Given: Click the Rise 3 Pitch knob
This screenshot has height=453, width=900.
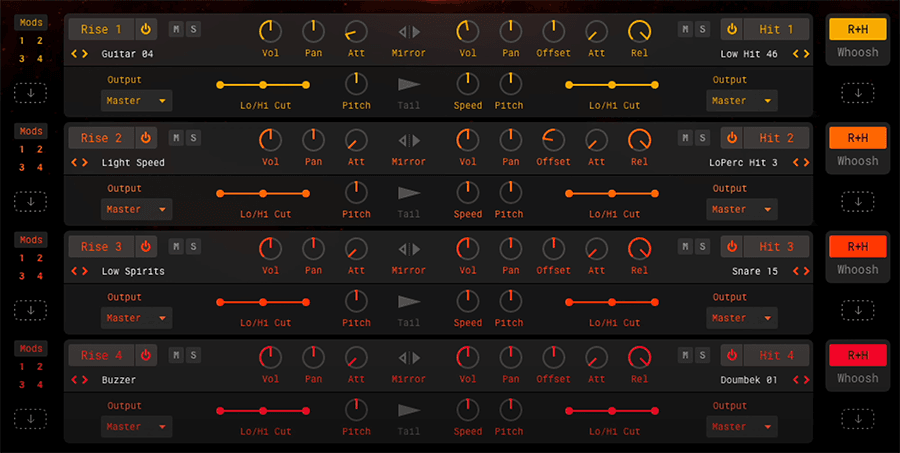Looking at the screenshot, I should [x=356, y=301].
